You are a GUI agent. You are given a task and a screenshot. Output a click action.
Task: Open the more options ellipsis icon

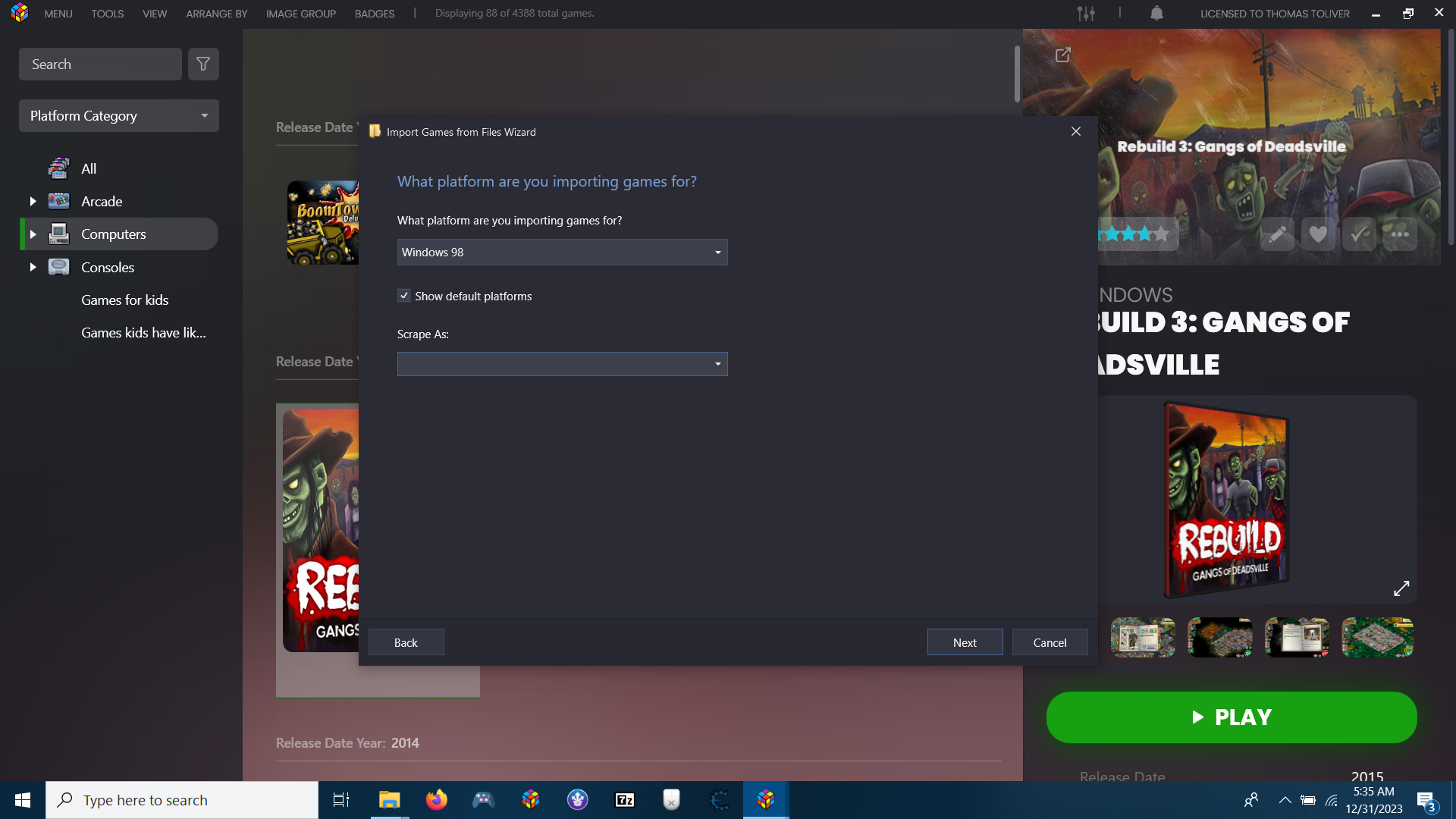point(1400,234)
